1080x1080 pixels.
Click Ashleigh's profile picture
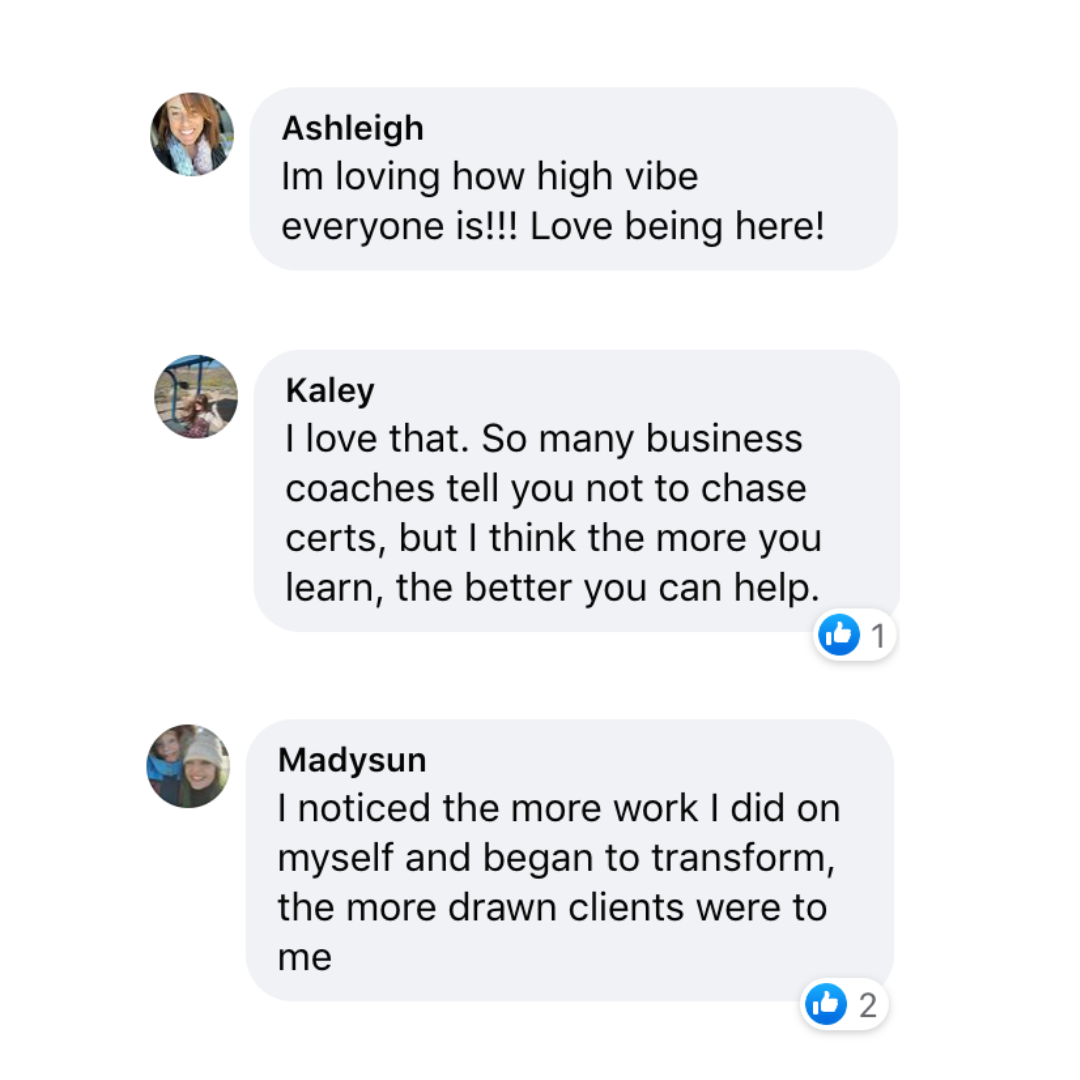click(x=192, y=134)
